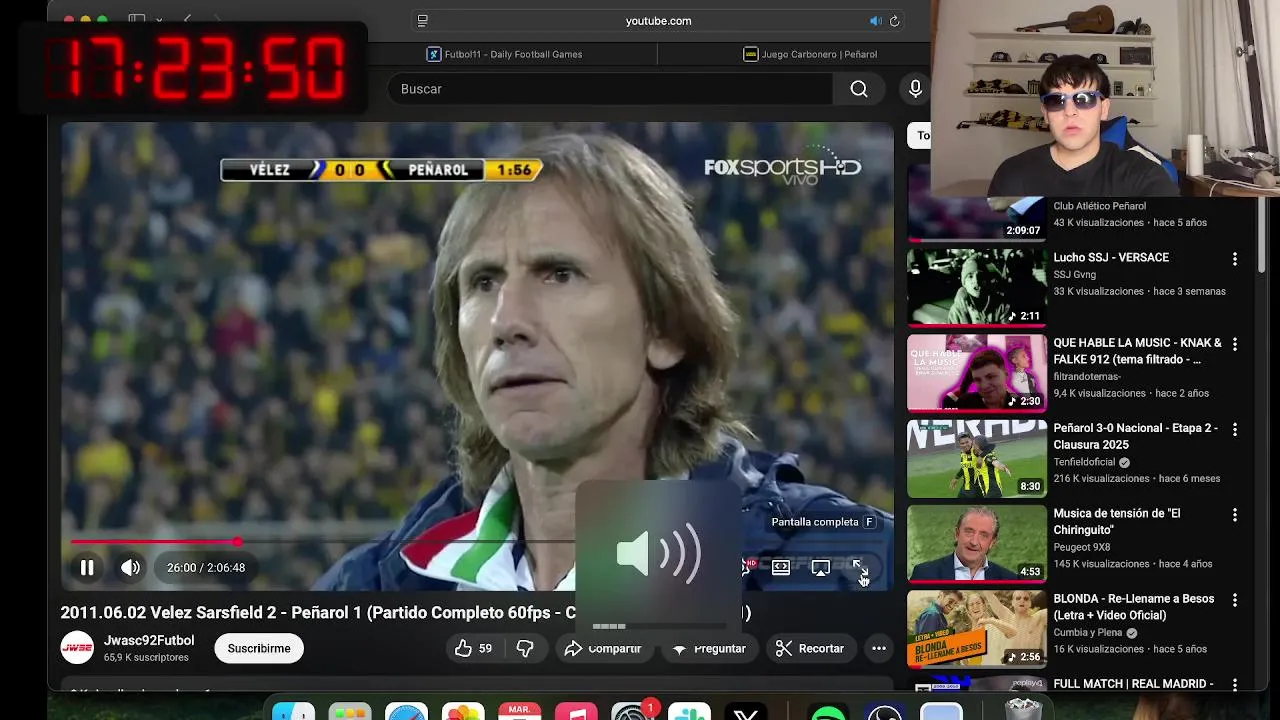Switch the player to theater mode
The width and height of the screenshot is (1280, 720).
pyautogui.click(x=781, y=567)
